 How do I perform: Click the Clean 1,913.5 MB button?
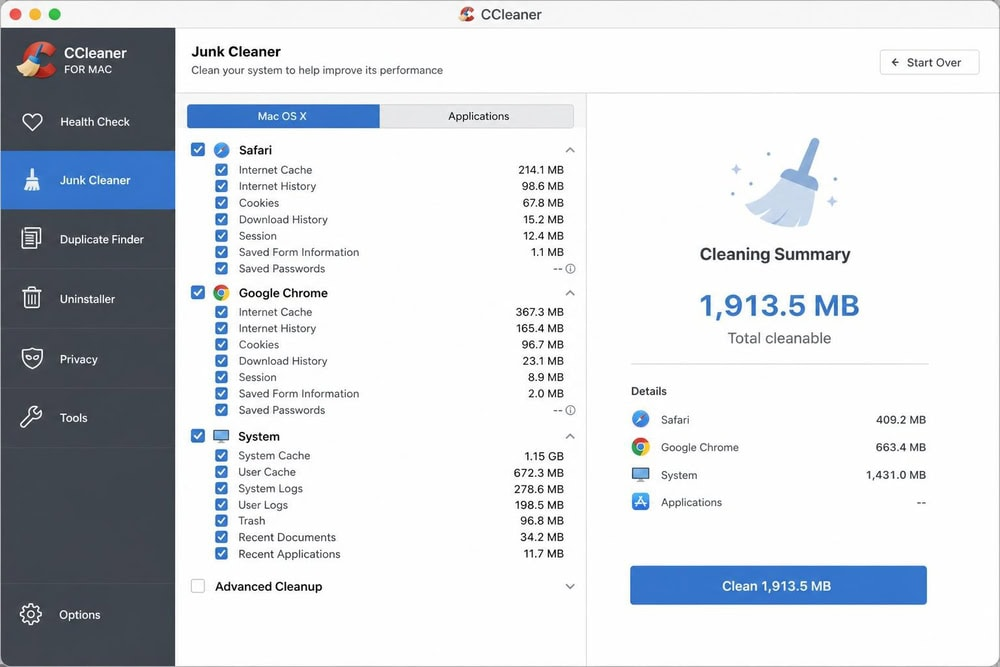[778, 585]
